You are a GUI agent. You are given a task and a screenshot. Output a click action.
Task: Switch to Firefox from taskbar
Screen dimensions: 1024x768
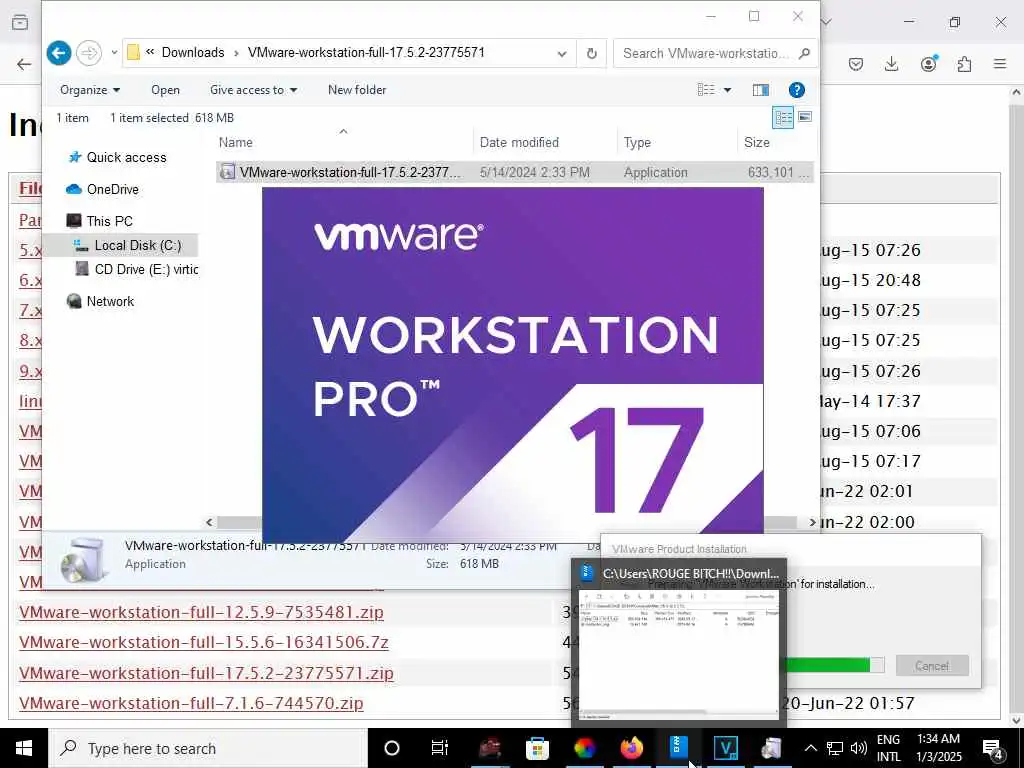tap(632, 748)
